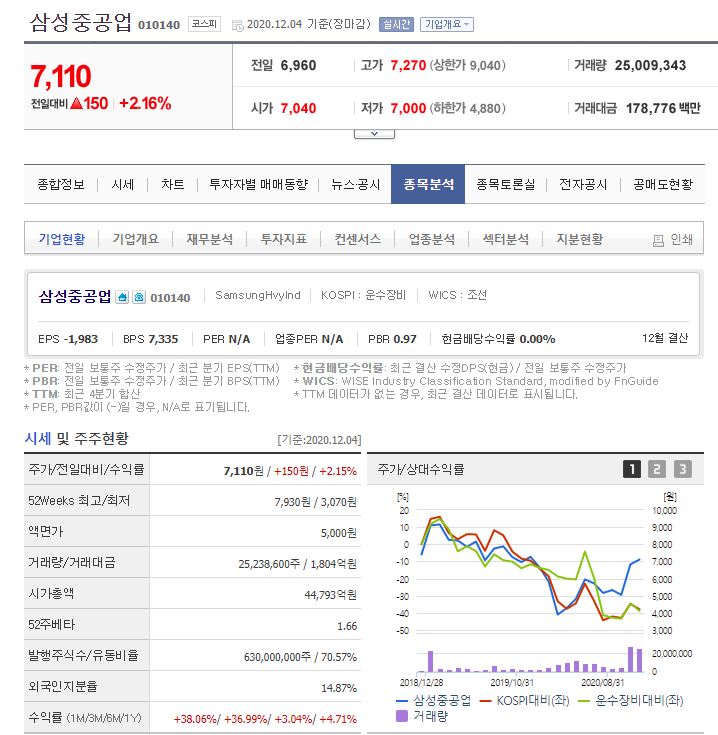Click the 주가/상대수익률 chart area
This screenshot has width=718, height=735.
536,591
